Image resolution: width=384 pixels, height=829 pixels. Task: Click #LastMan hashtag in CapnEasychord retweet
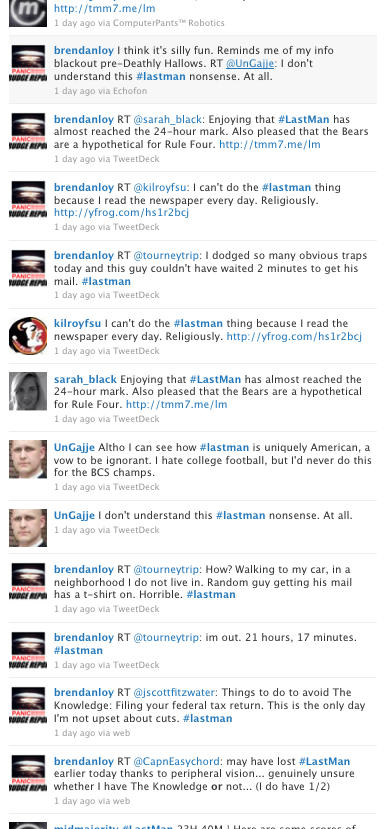pos(324,761)
